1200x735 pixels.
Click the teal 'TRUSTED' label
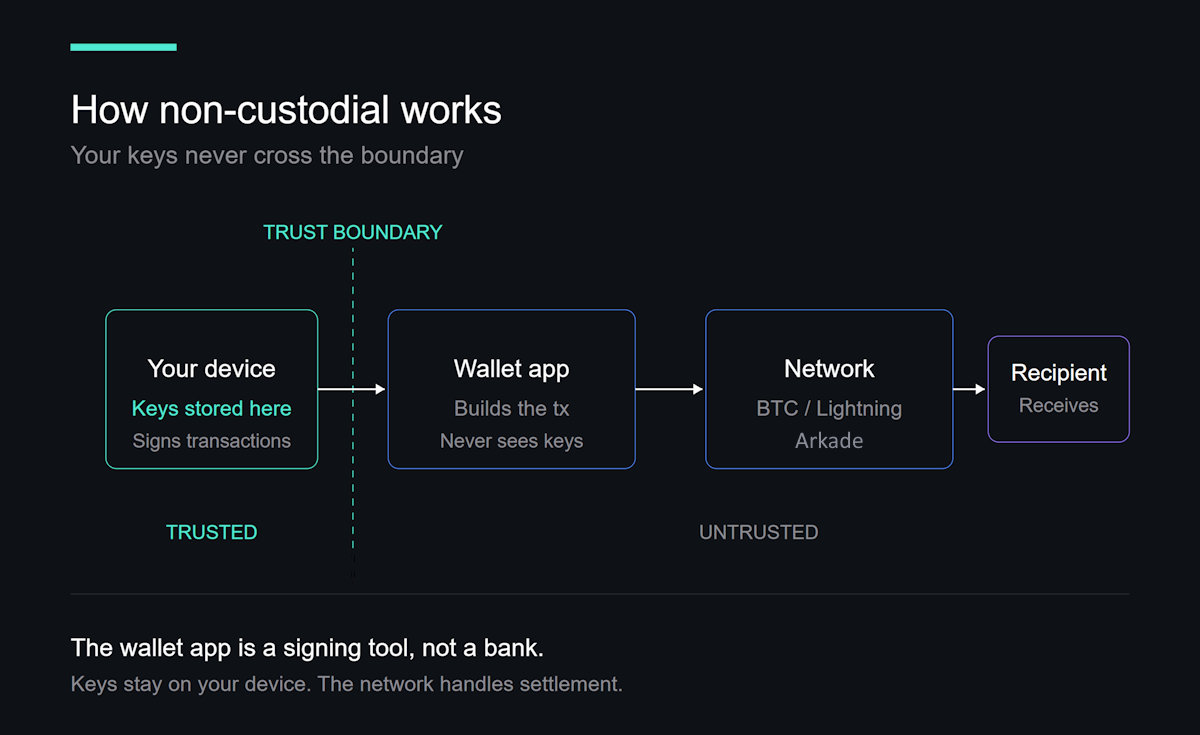[211, 532]
